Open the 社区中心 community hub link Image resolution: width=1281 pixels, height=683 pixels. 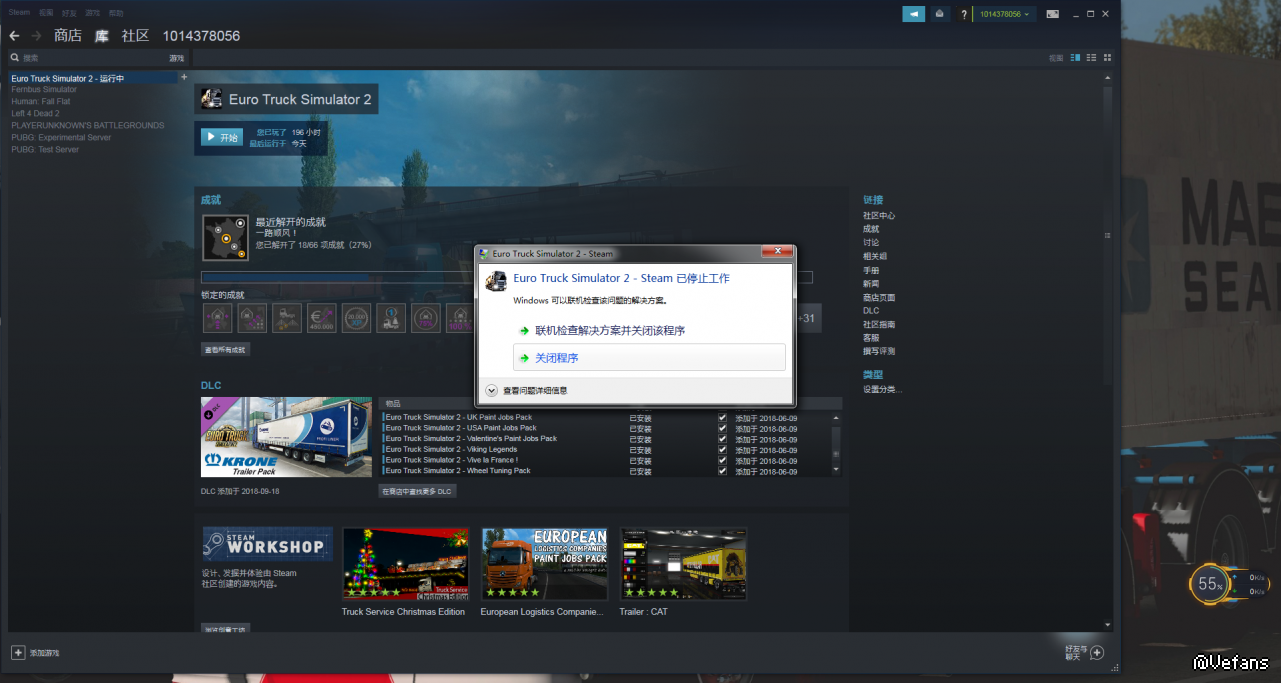click(879, 215)
